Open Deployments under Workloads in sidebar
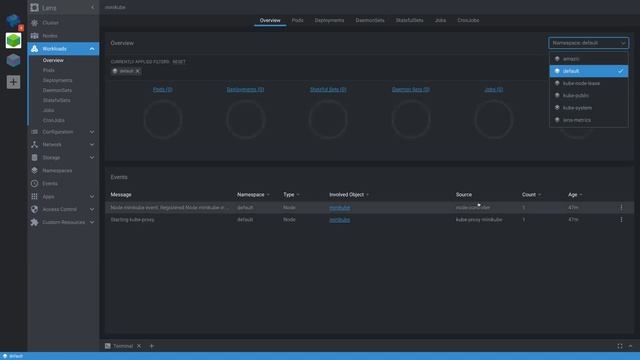Screen dimensions: 640x360 pyautogui.click(x=58, y=80)
